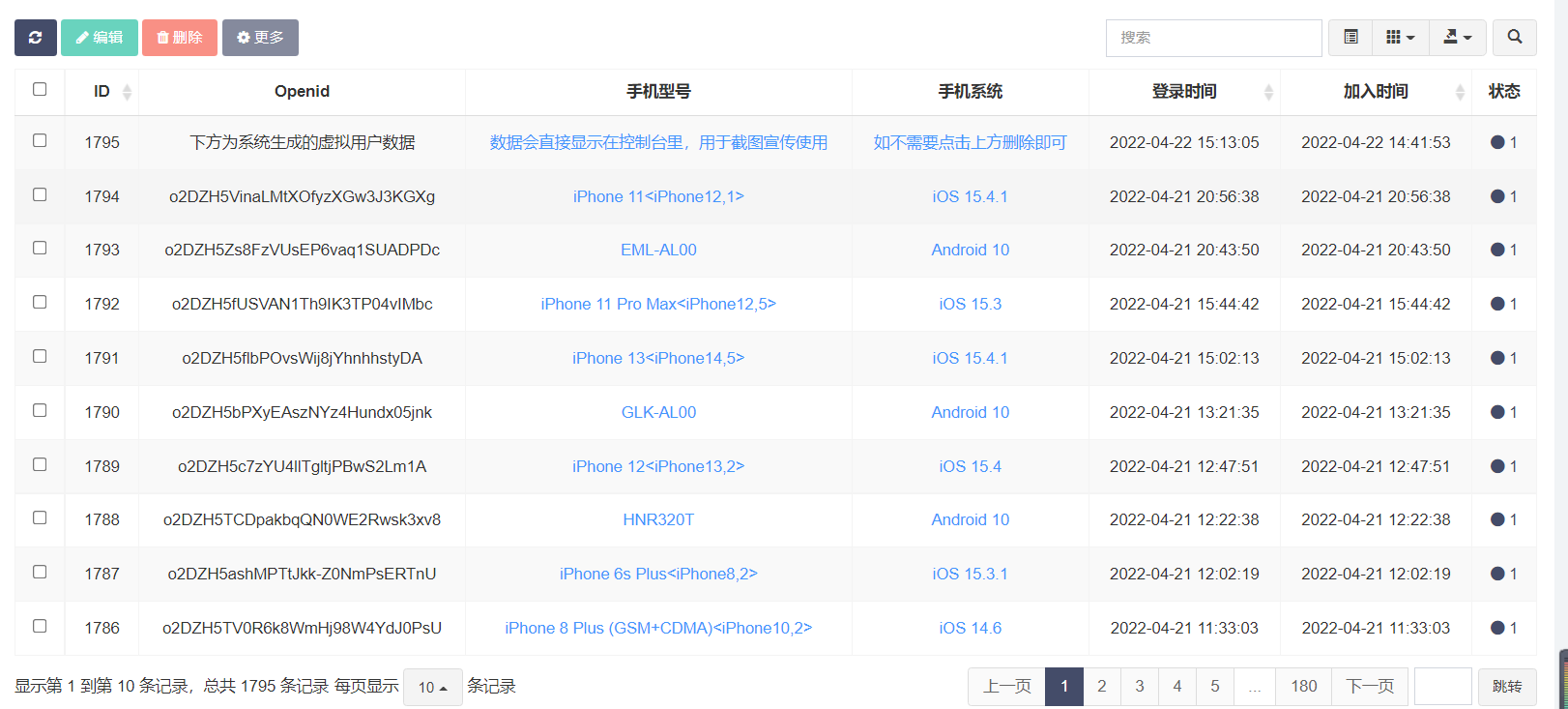
Task: Click the 下一页 next page button
Action: 1370,686
